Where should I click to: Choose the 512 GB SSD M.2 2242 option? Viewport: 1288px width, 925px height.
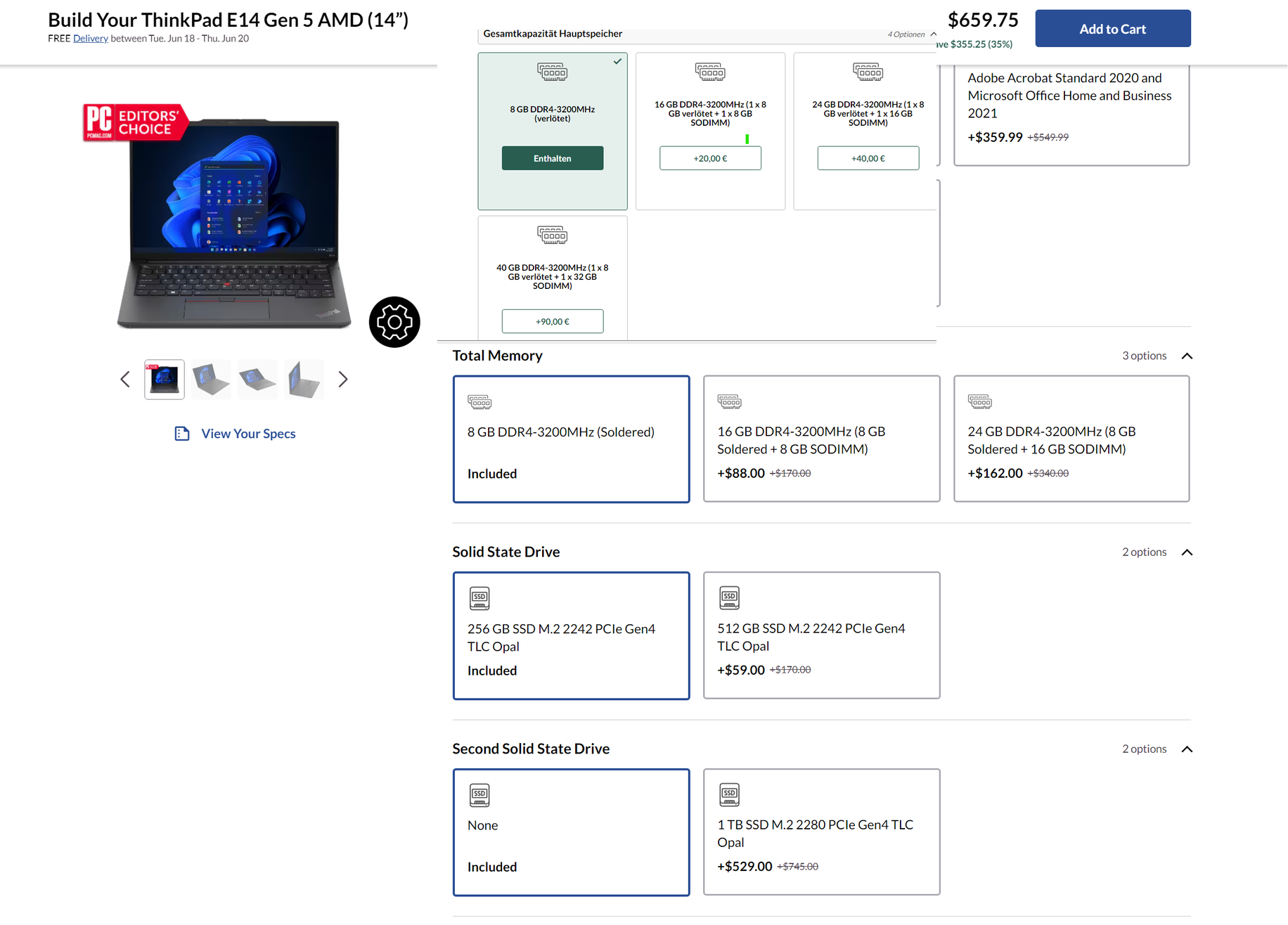click(822, 636)
